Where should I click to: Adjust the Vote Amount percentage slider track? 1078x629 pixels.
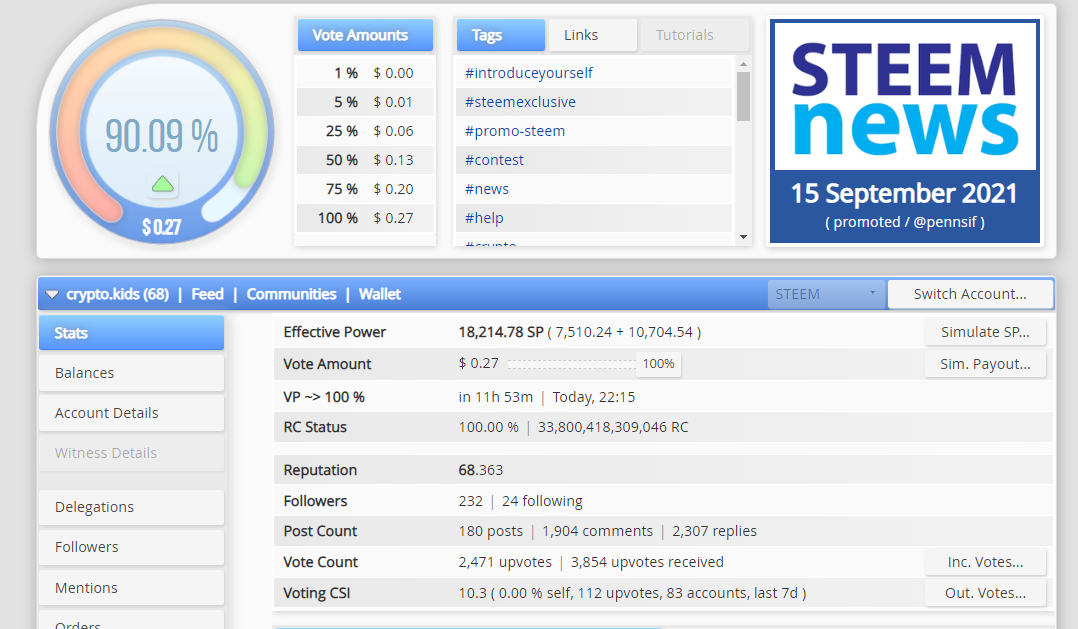coord(571,364)
